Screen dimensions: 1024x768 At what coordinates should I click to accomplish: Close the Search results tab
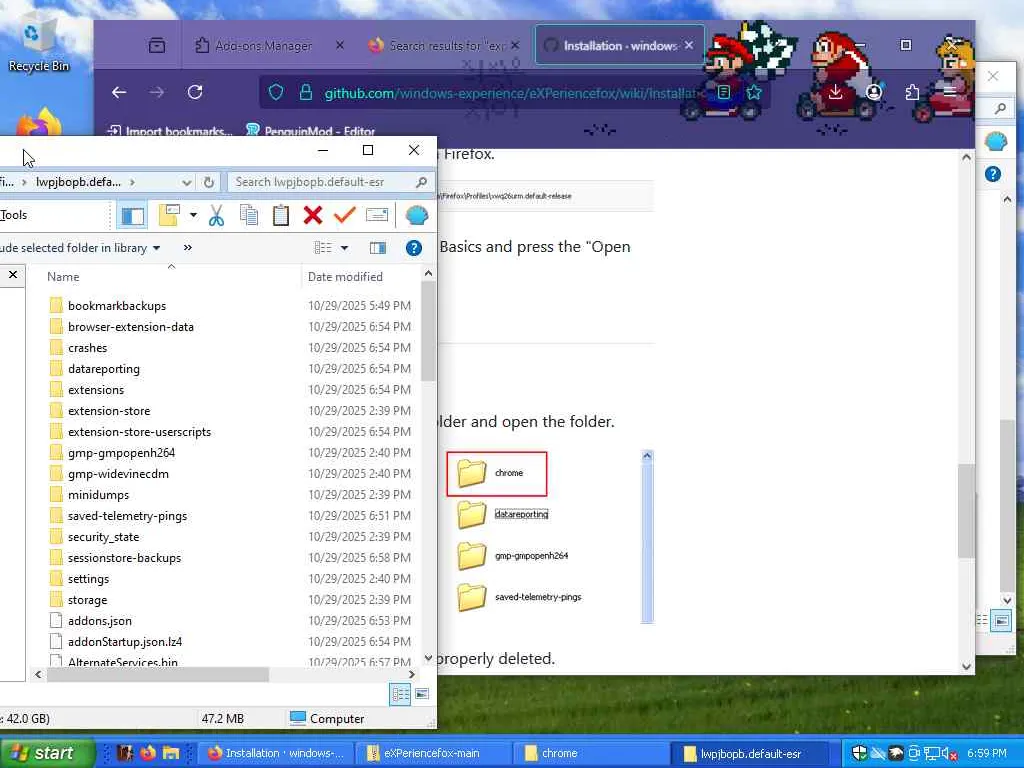pos(515,46)
